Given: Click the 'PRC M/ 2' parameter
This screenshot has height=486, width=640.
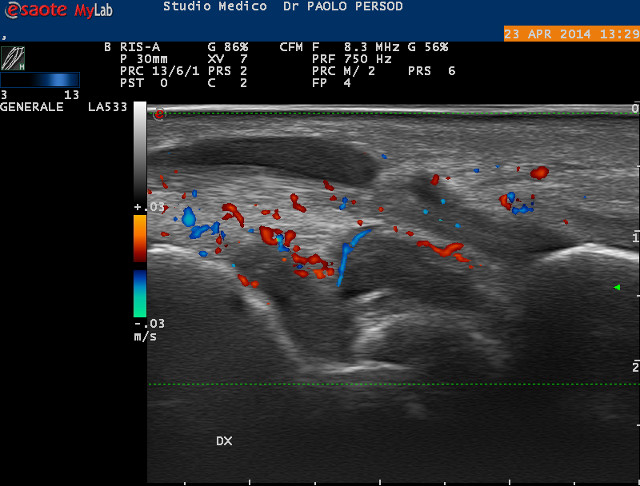Looking at the screenshot, I should (x=344, y=71).
